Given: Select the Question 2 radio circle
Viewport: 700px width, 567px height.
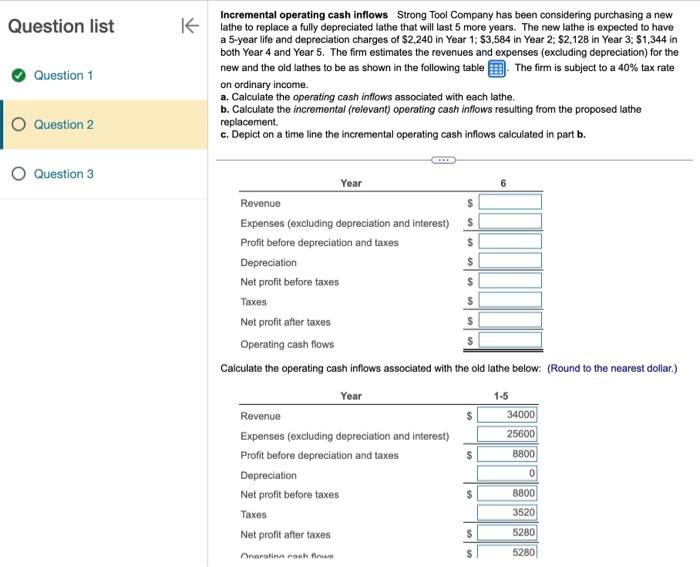Looking at the screenshot, I should point(18,125).
